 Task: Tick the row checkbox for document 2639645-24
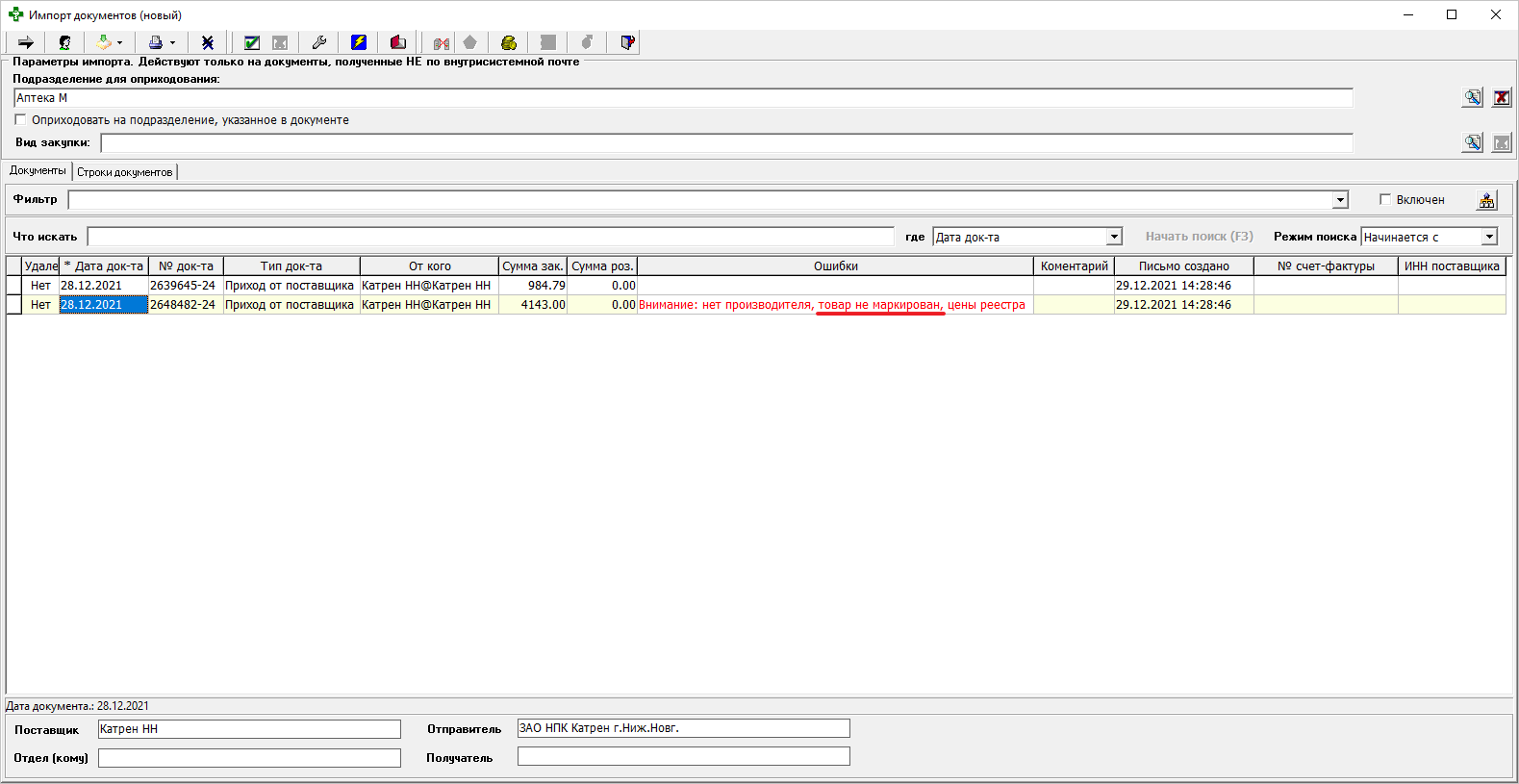coord(14,286)
